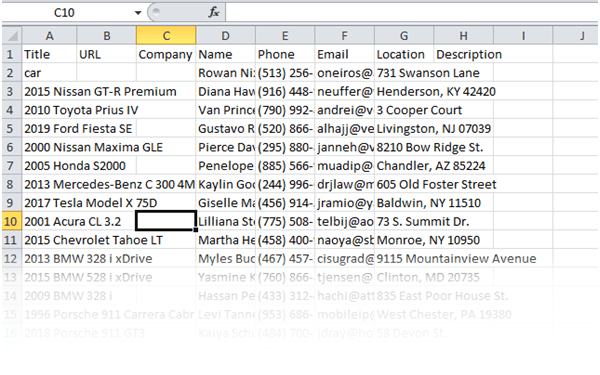Viewport: 600px width, 375px height.
Task: Click into the formula bar input
Action: pyautogui.click(x=412, y=13)
